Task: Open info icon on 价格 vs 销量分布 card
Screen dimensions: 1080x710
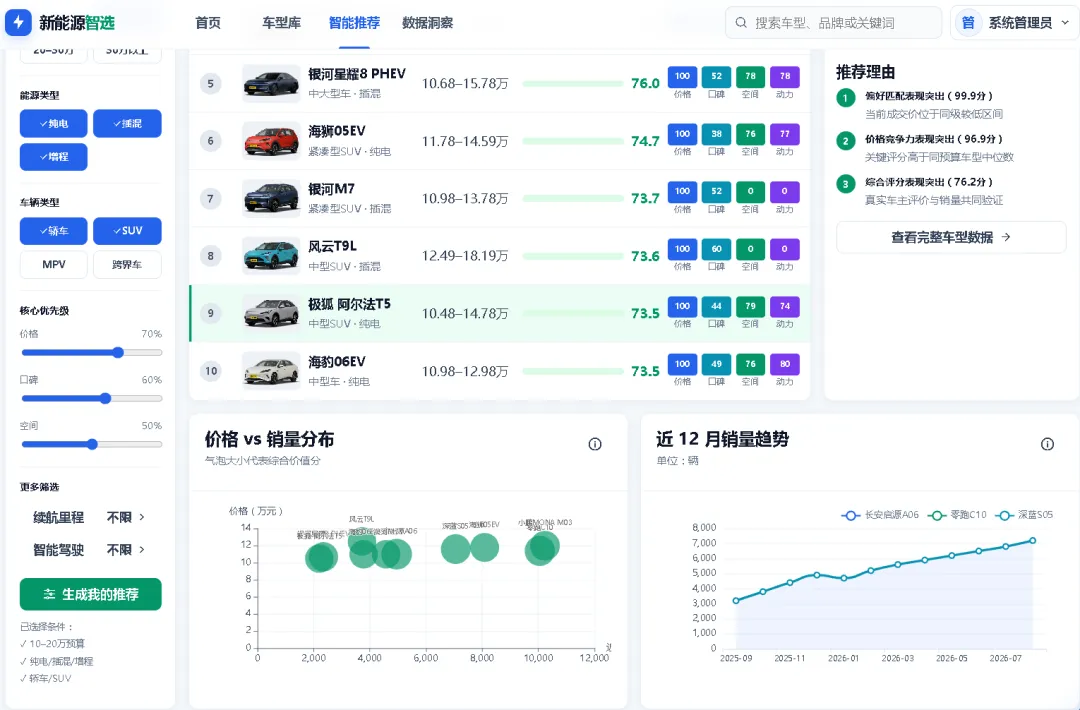Action: [x=595, y=444]
